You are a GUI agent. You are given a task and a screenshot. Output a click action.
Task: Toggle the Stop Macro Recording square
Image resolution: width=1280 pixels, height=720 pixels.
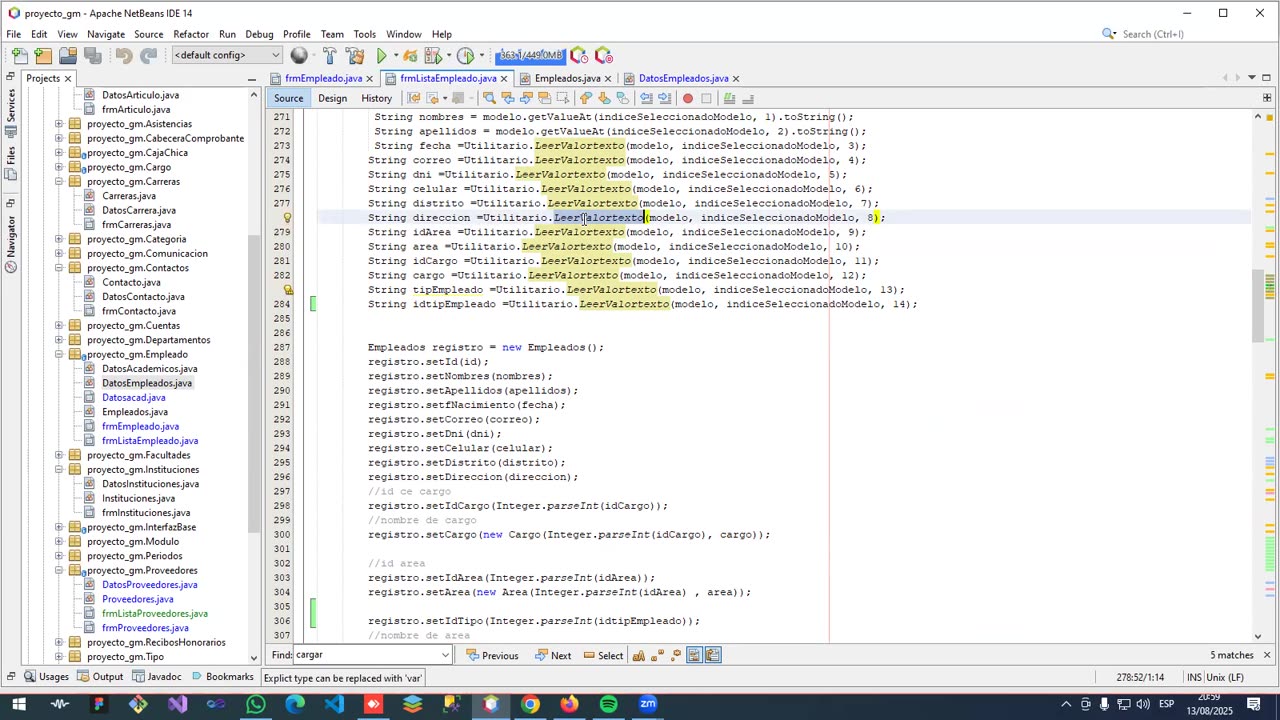[706, 98]
